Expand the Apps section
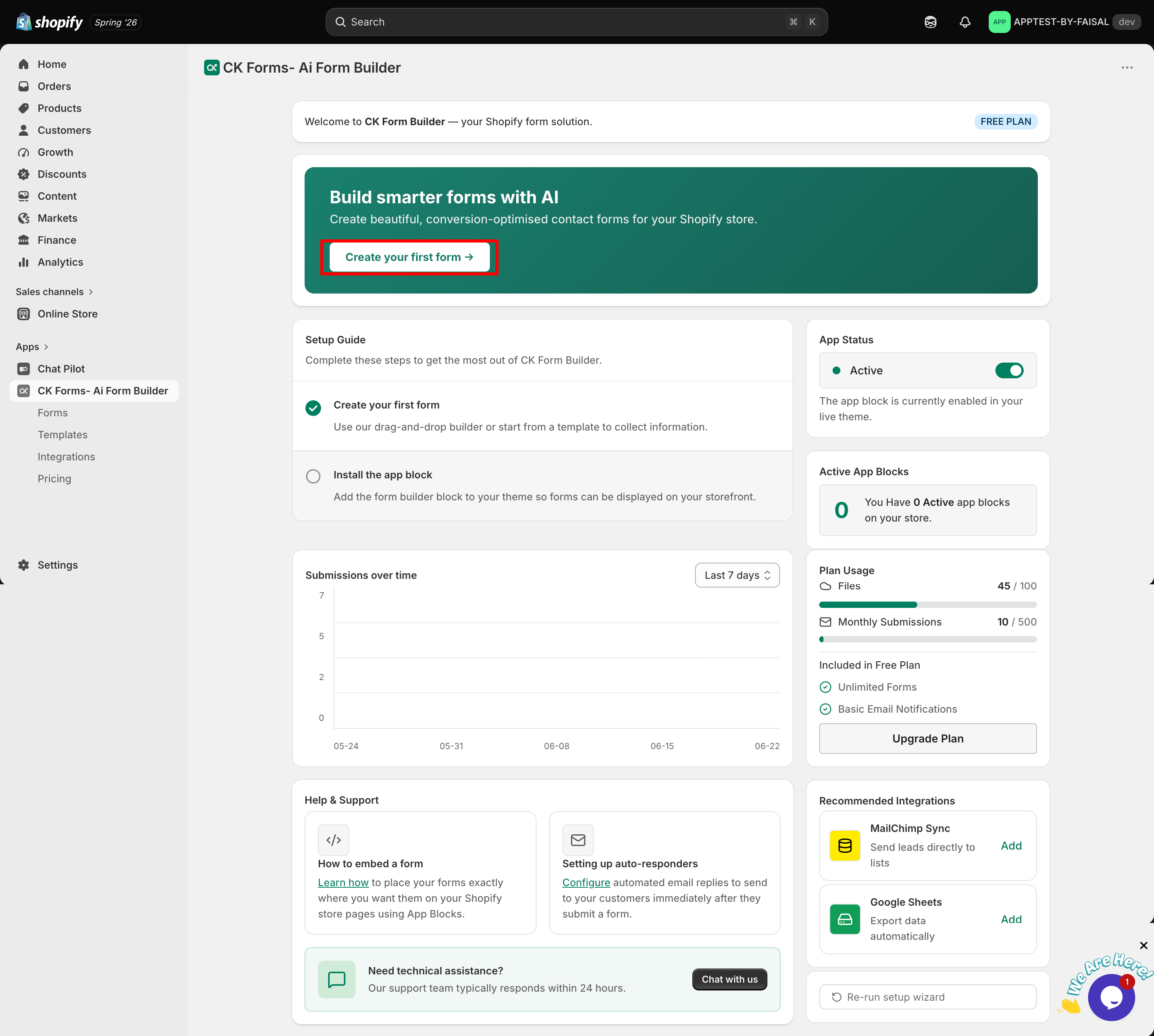This screenshot has height=1036, width=1154. coord(32,347)
